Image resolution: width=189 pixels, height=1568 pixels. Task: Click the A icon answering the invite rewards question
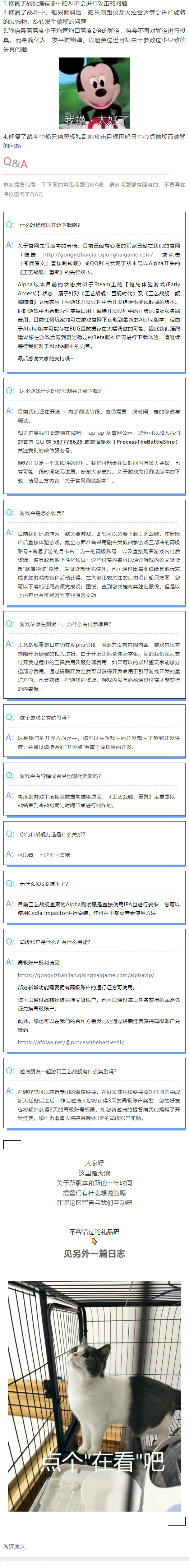click(x=10, y=1091)
